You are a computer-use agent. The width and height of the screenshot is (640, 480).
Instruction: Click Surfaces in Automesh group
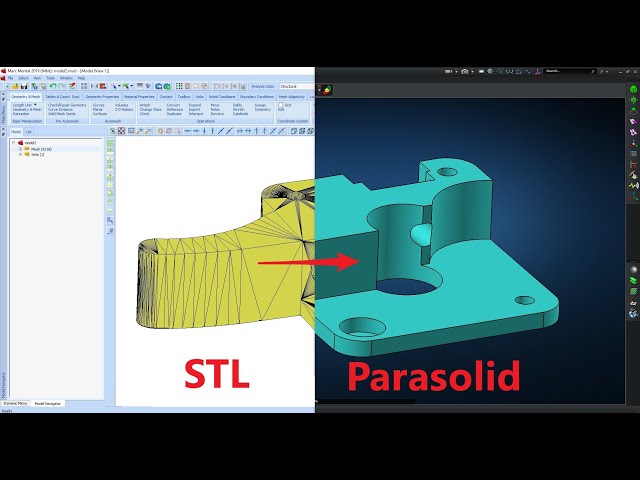pos(100,114)
